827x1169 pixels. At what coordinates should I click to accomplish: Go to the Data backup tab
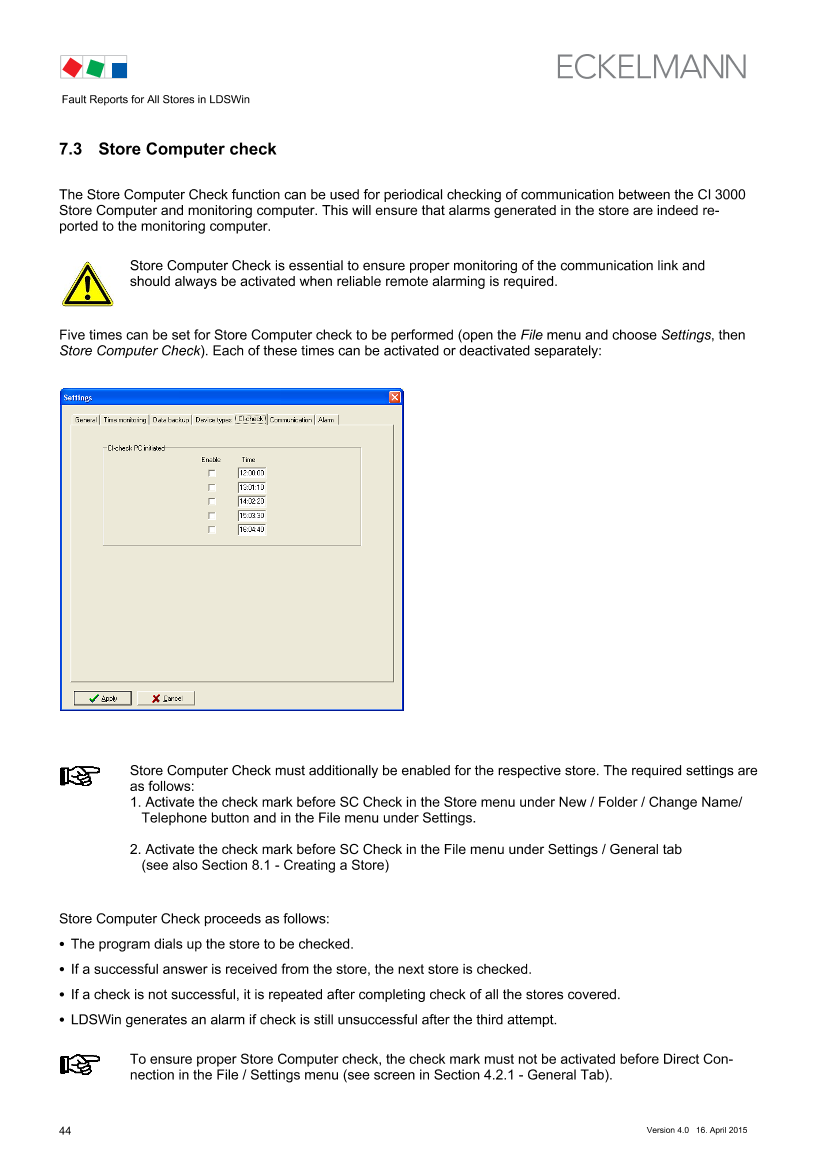(x=171, y=420)
